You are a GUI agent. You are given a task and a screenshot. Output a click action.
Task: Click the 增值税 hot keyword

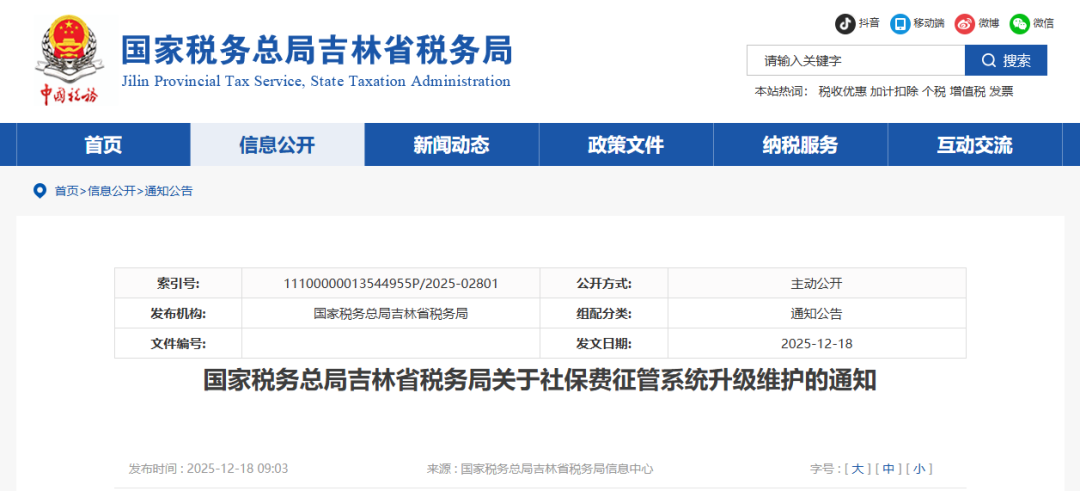pyautogui.click(x=967, y=91)
